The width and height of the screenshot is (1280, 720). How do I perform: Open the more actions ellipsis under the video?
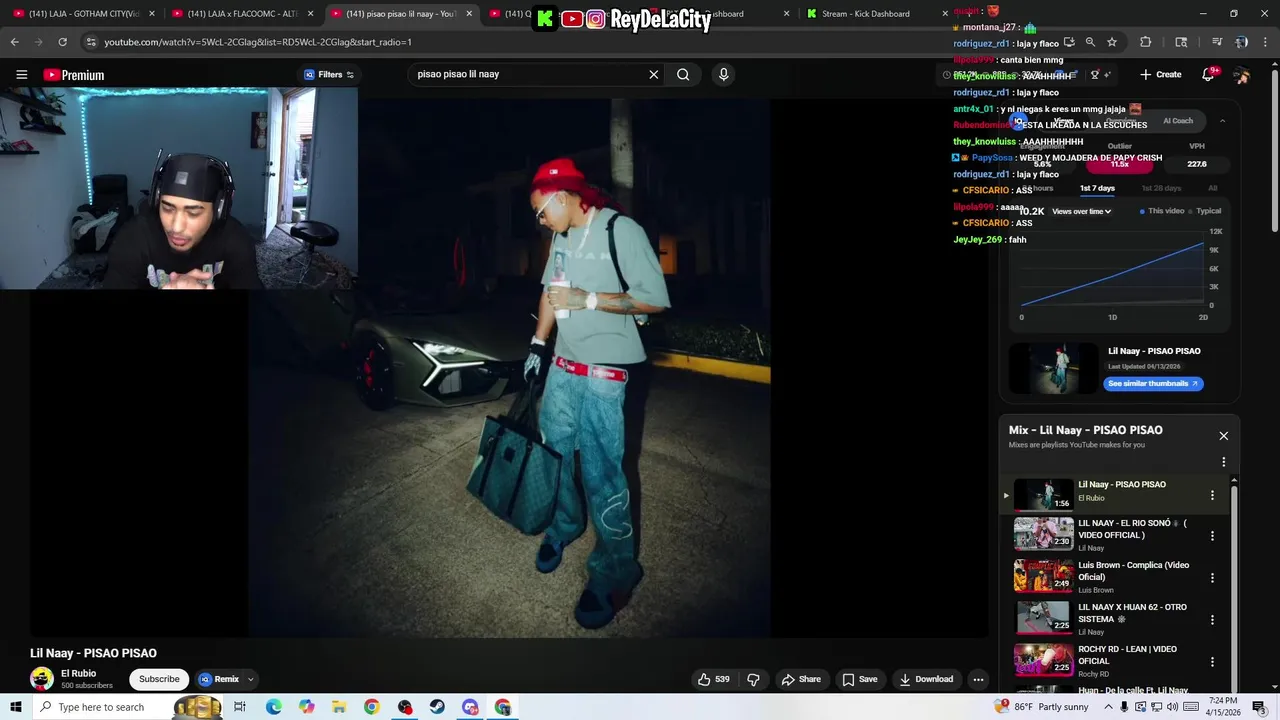click(978, 679)
